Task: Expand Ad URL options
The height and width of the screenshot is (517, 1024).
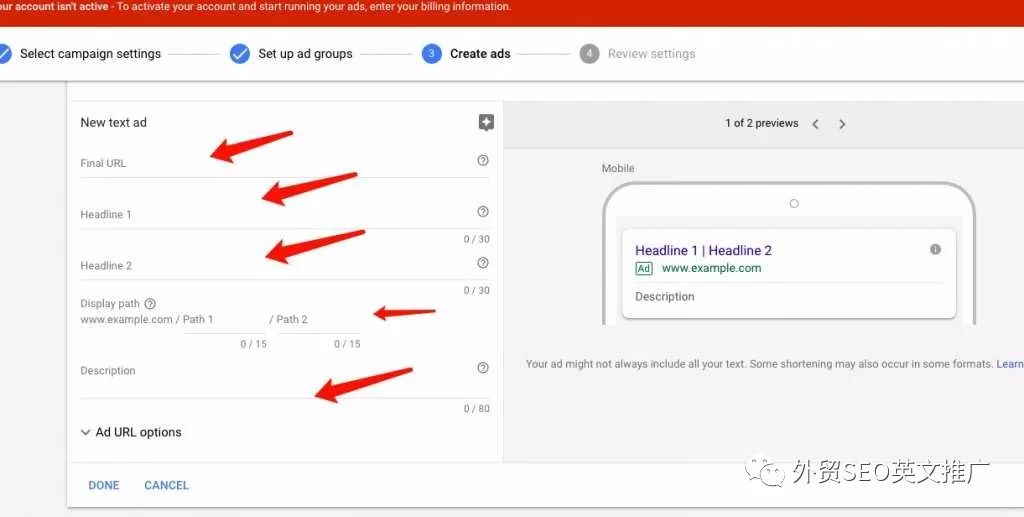Action: click(x=131, y=432)
